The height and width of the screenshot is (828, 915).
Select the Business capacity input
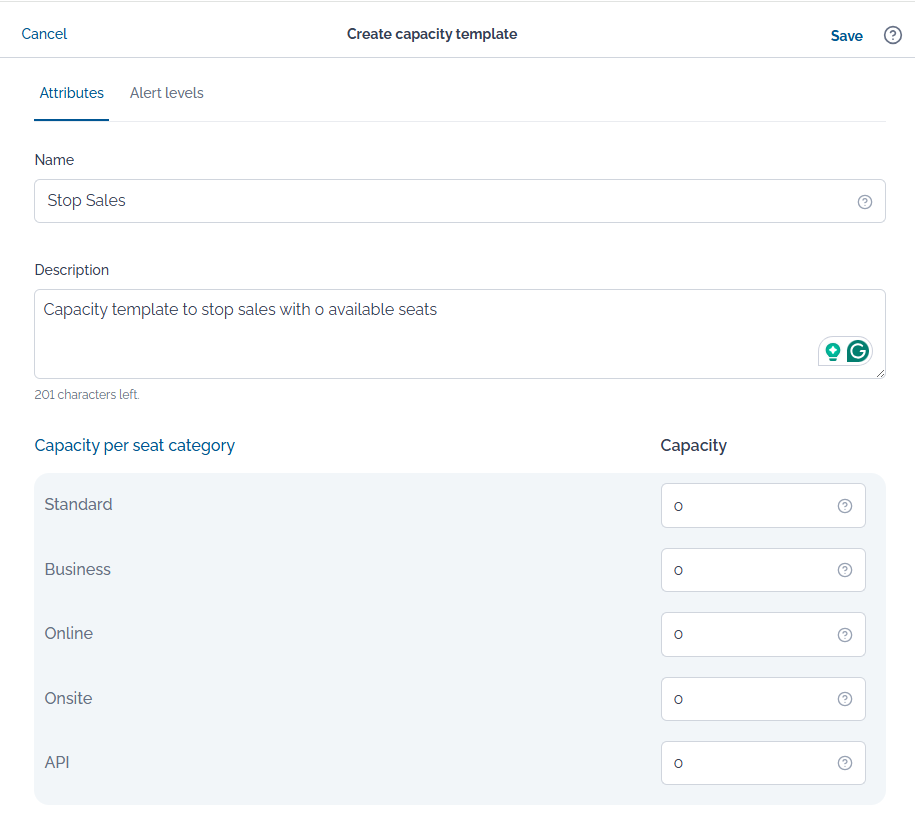click(763, 570)
